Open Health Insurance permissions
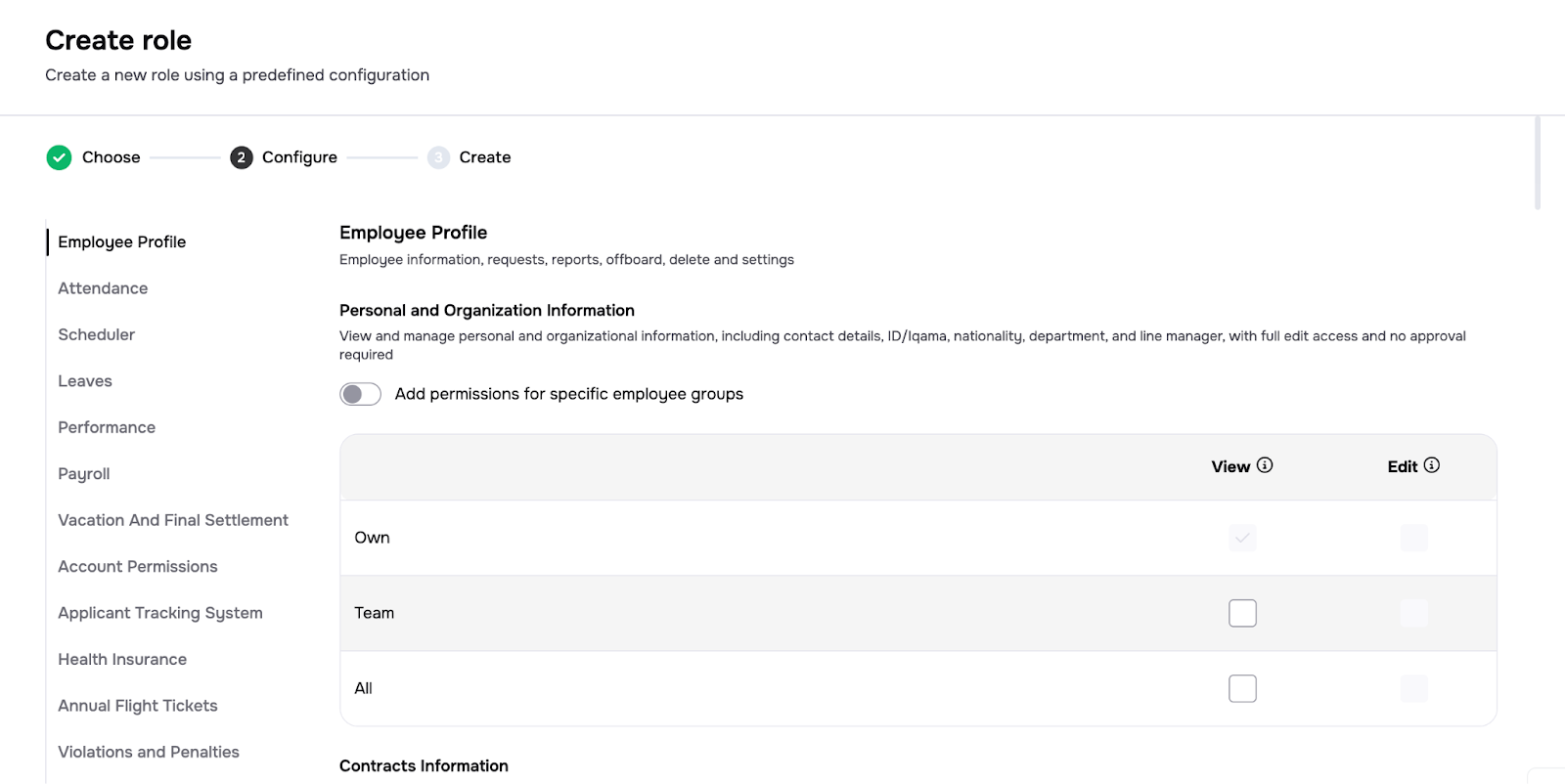 122,659
